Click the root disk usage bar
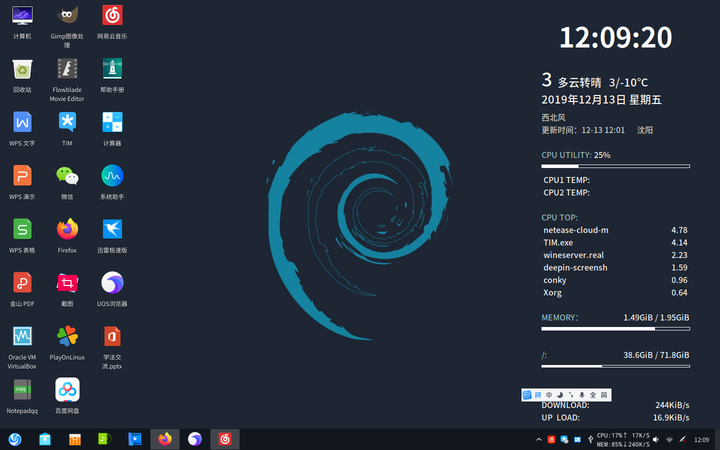 click(615, 366)
